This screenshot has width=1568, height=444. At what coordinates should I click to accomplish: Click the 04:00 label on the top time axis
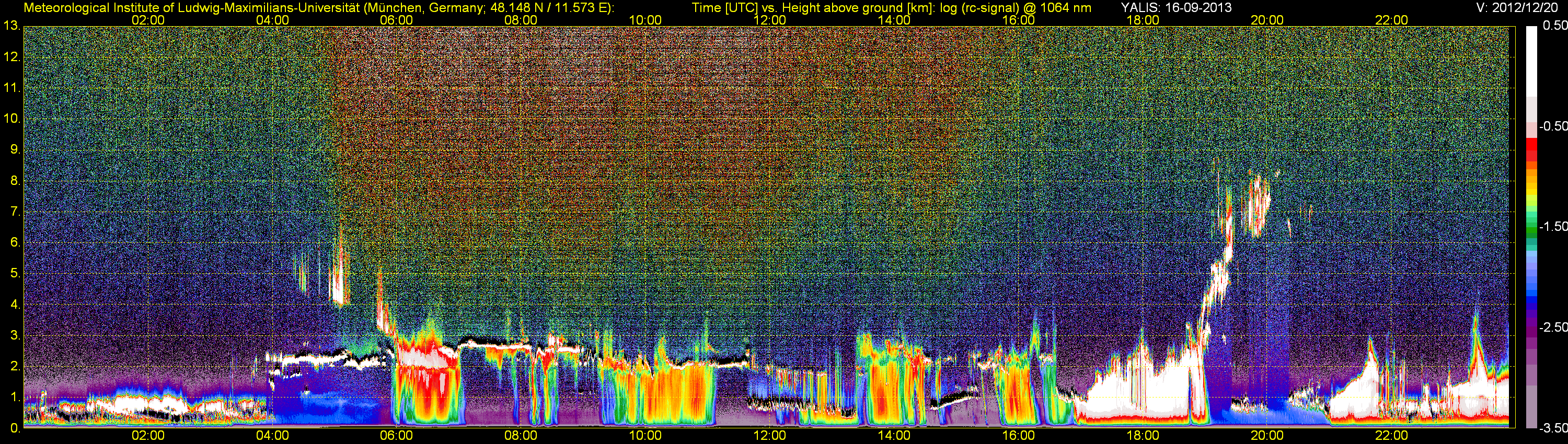(272, 20)
